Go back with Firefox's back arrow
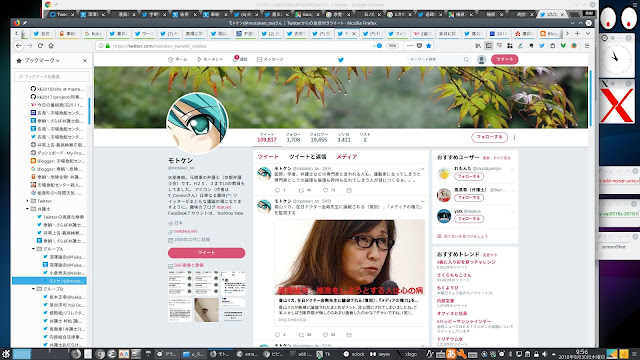 click(x=19, y=46)
